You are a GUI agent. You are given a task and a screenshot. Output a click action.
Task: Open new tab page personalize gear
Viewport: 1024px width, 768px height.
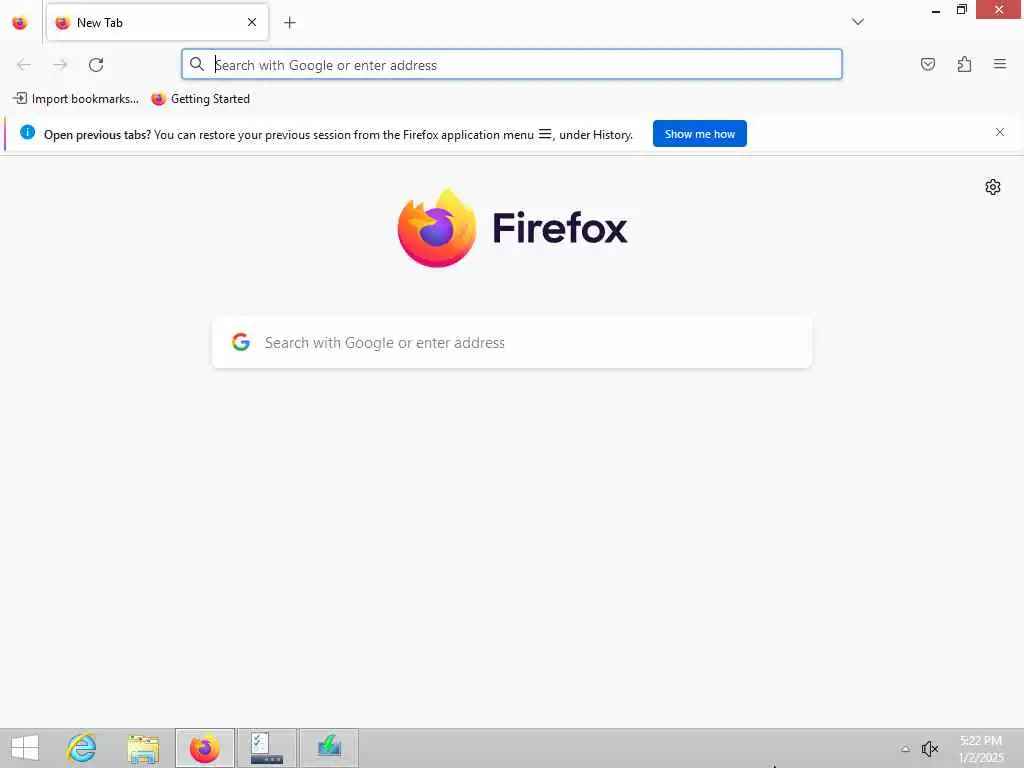tap(992, 187)
